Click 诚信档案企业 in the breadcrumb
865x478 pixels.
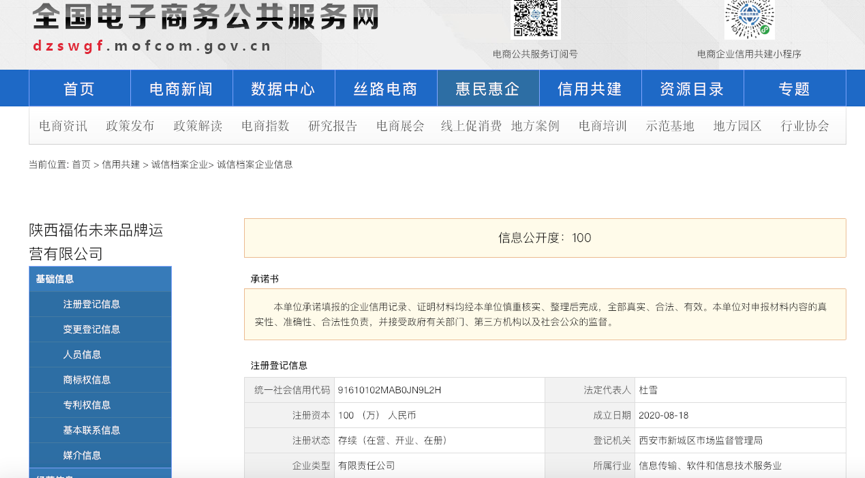tap(179, 164)
